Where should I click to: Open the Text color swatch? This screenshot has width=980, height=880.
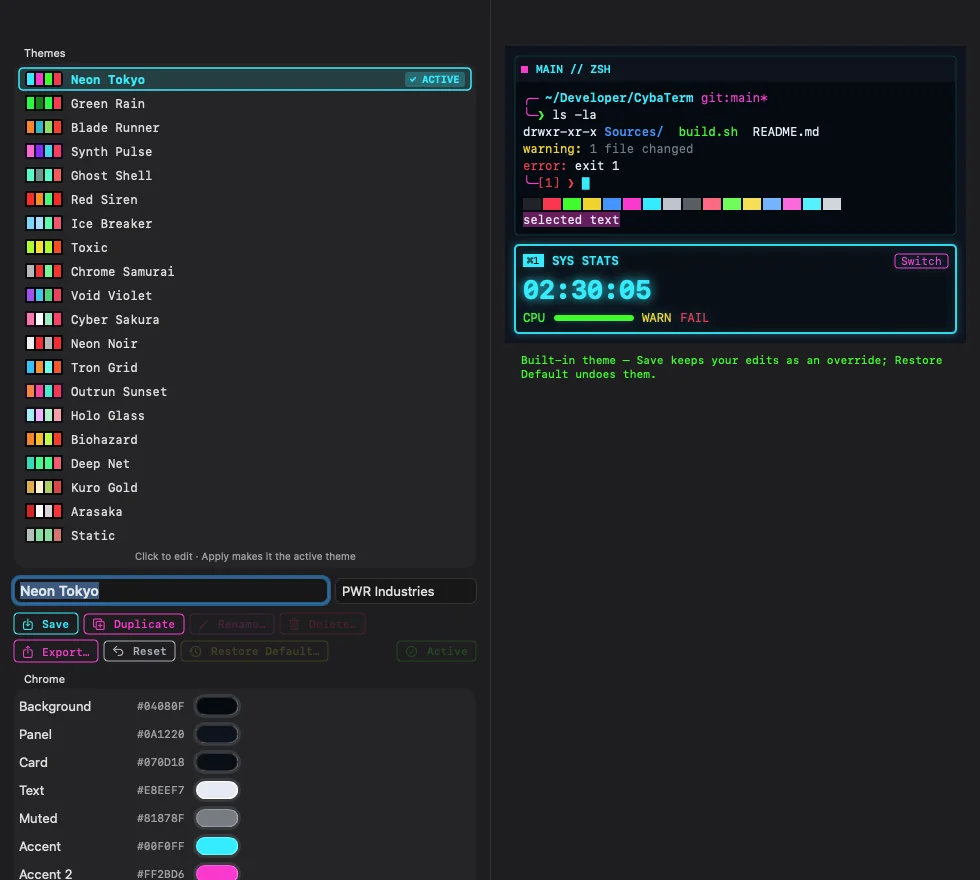pyautogui.click(x=217, y=790)
